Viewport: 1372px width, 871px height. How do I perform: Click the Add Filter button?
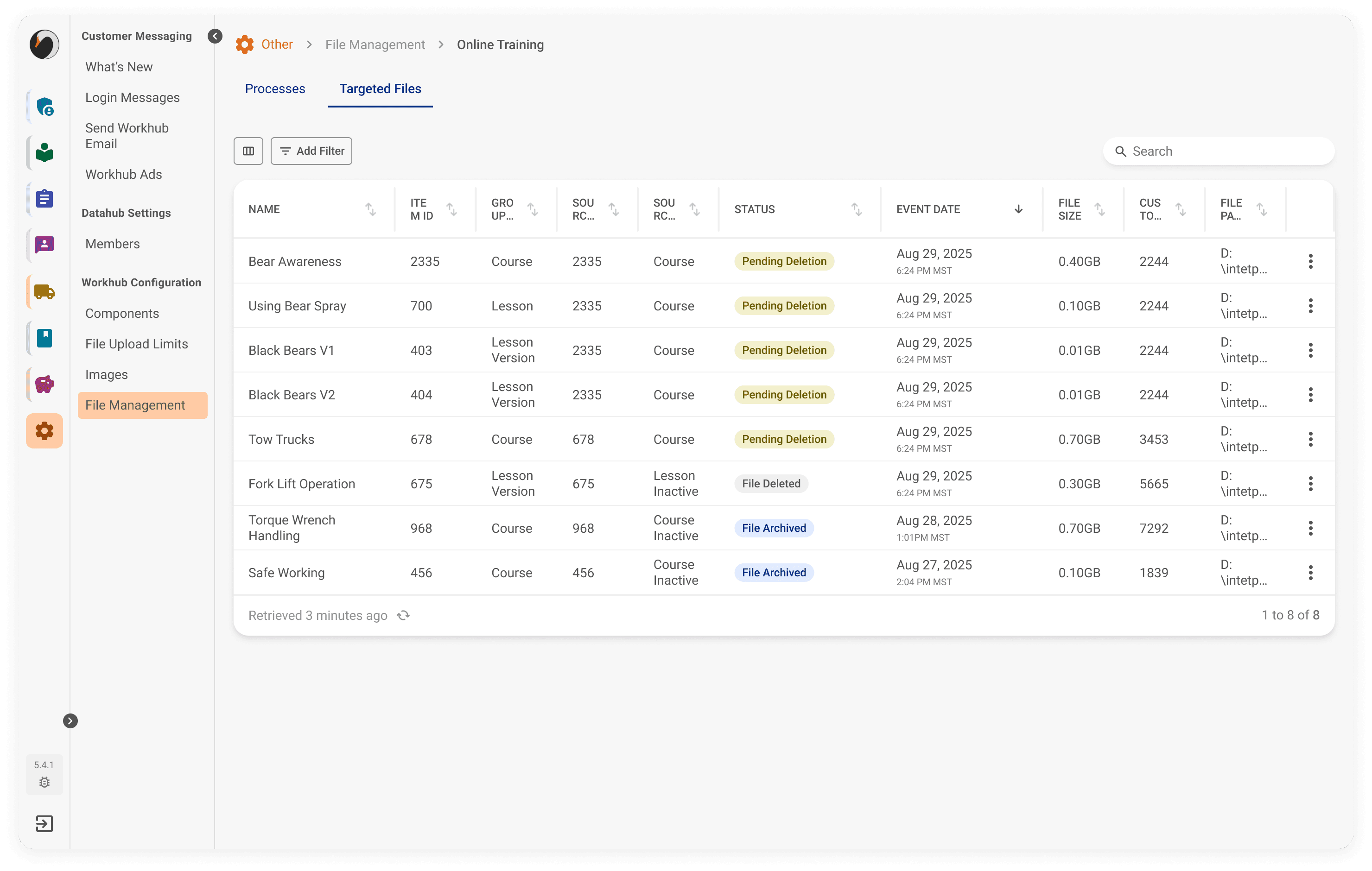click(311, 151)
